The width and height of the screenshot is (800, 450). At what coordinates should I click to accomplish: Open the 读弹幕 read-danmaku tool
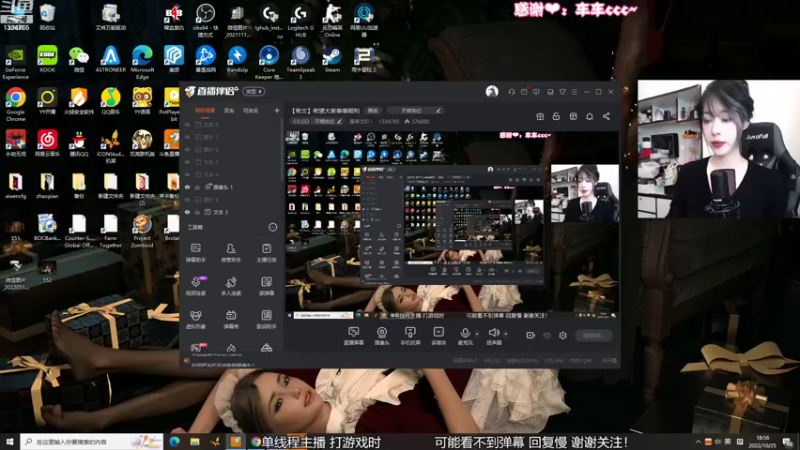[x=266, y=286]
